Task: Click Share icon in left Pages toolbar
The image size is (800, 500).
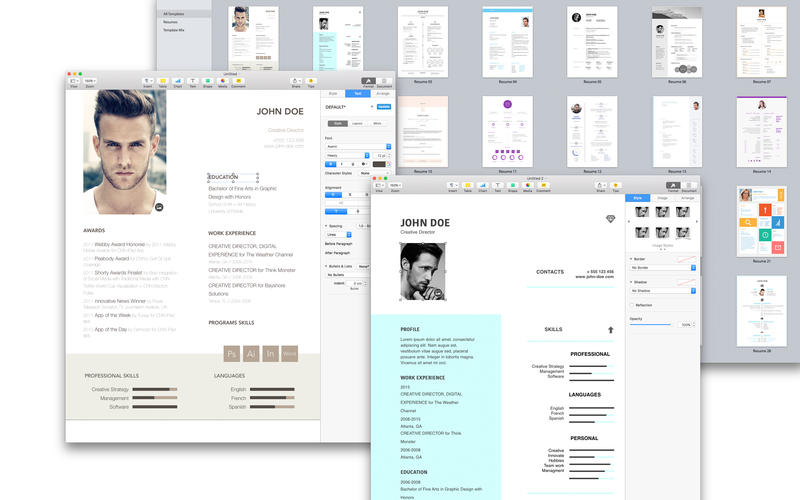Action: point(295,81)
